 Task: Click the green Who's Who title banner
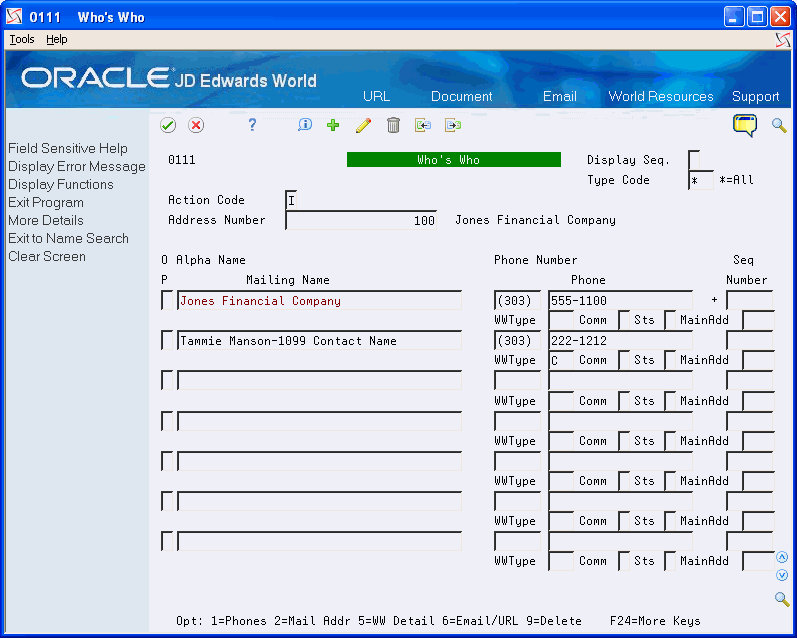coord(453,160)
